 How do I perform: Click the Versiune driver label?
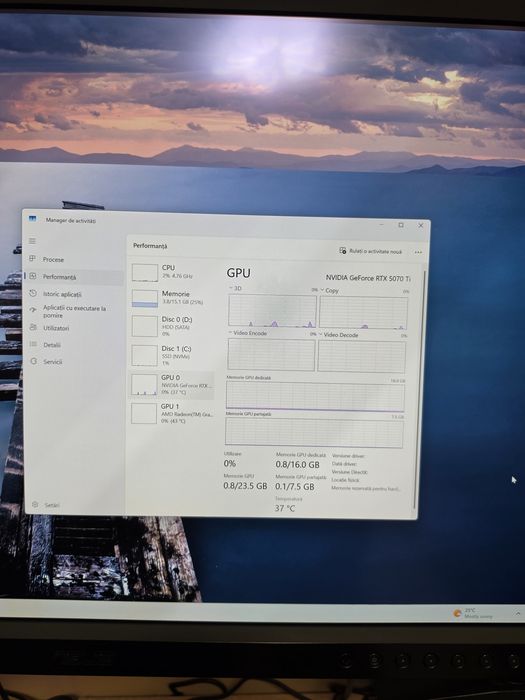click(x=348, y=456)
